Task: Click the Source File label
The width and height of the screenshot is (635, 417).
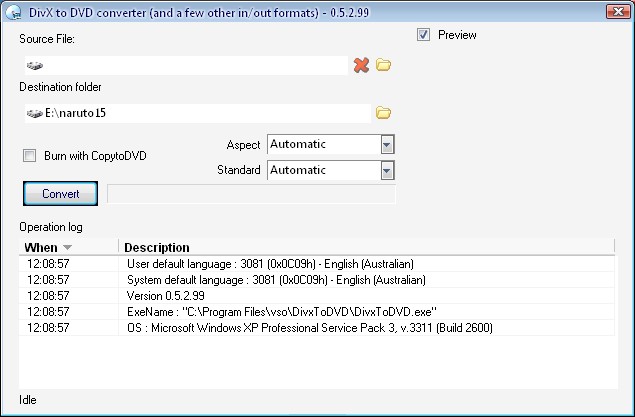Action: point(47,39)
